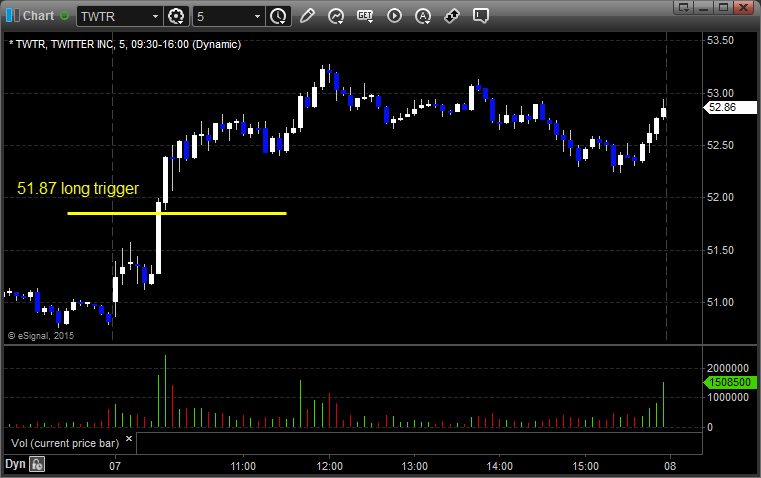Click the 52.50 price axis label
The image size is (761, 478).
(721, 145)
